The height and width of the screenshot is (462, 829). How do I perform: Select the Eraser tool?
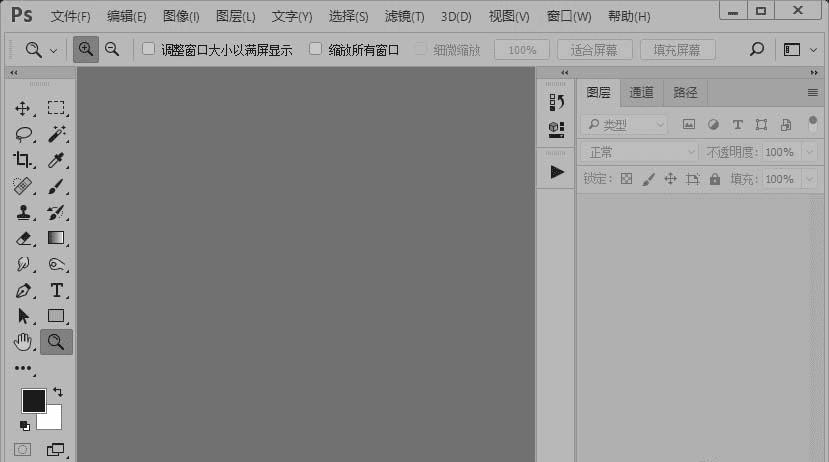click(23, 238)
